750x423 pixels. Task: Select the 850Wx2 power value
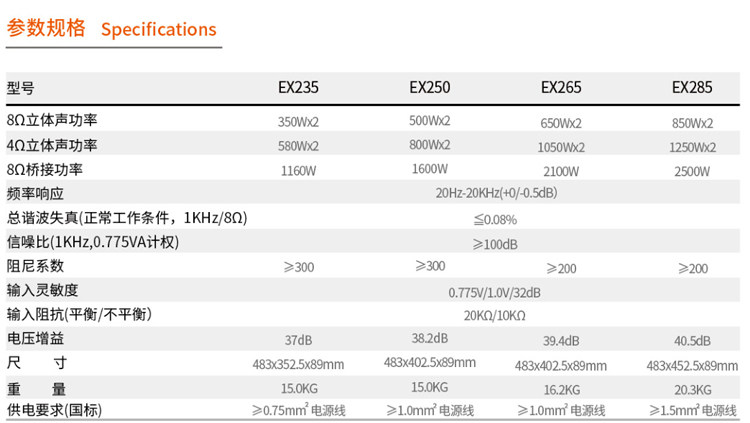coord(692,123)
